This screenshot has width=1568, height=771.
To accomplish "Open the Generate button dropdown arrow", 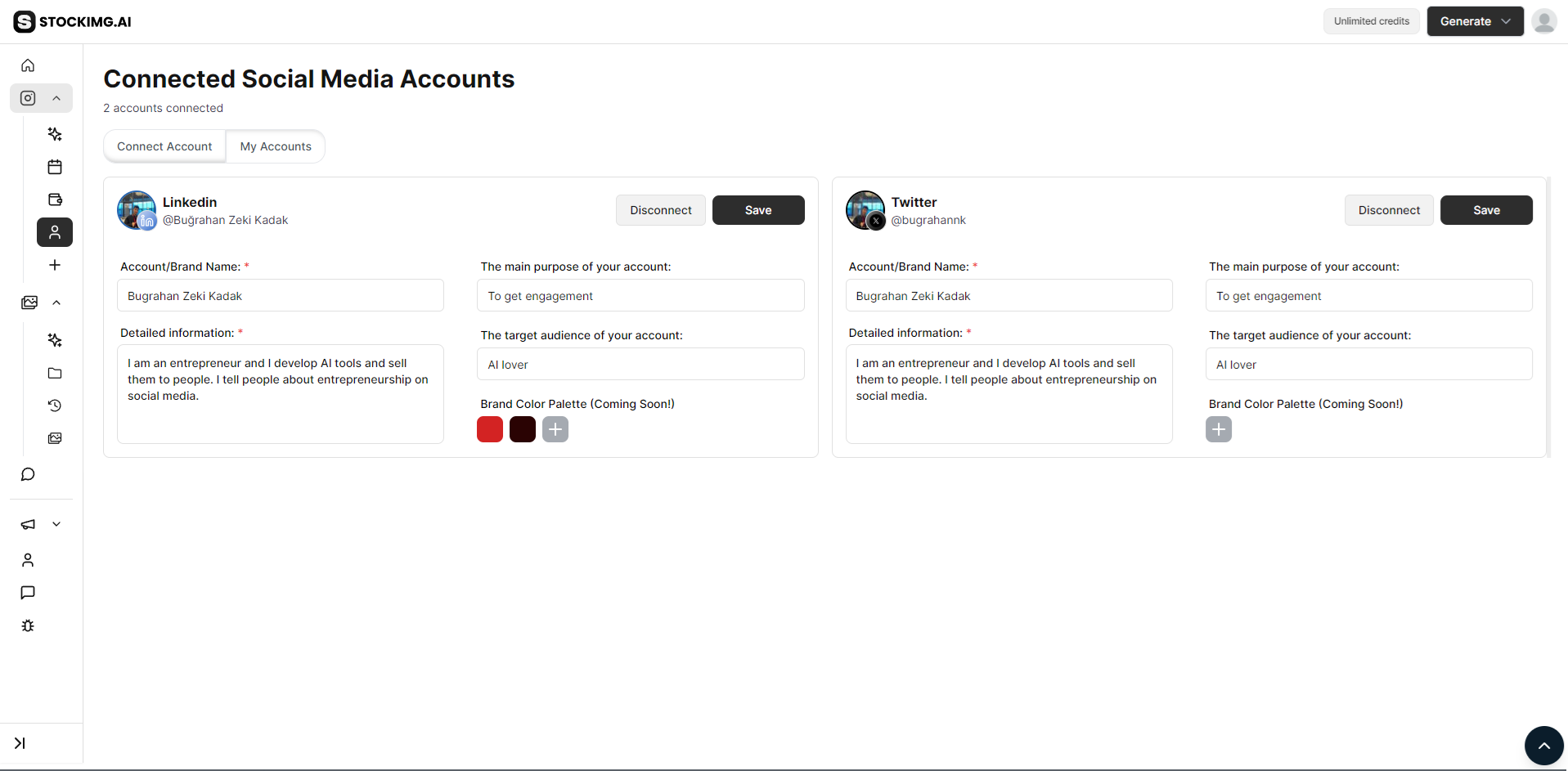I will [1507, 21].
